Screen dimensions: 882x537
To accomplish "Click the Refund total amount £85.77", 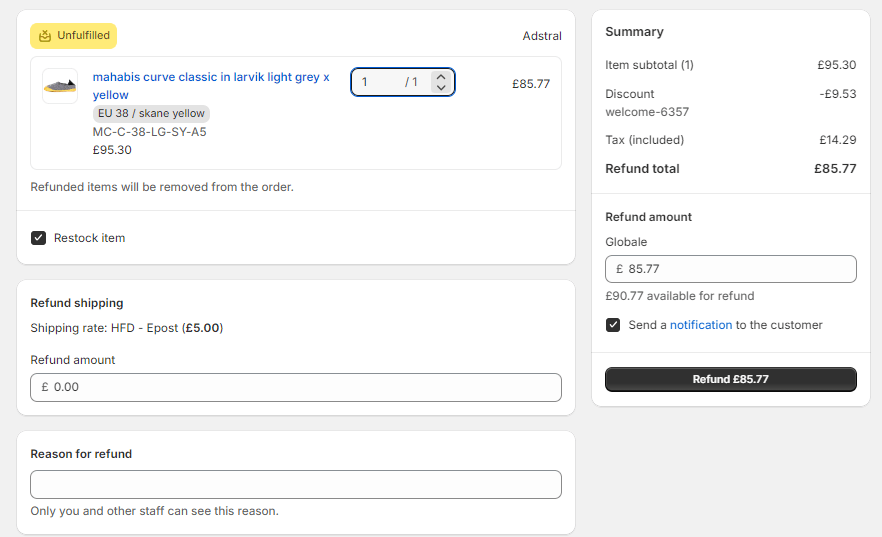I will click(835, 169).
